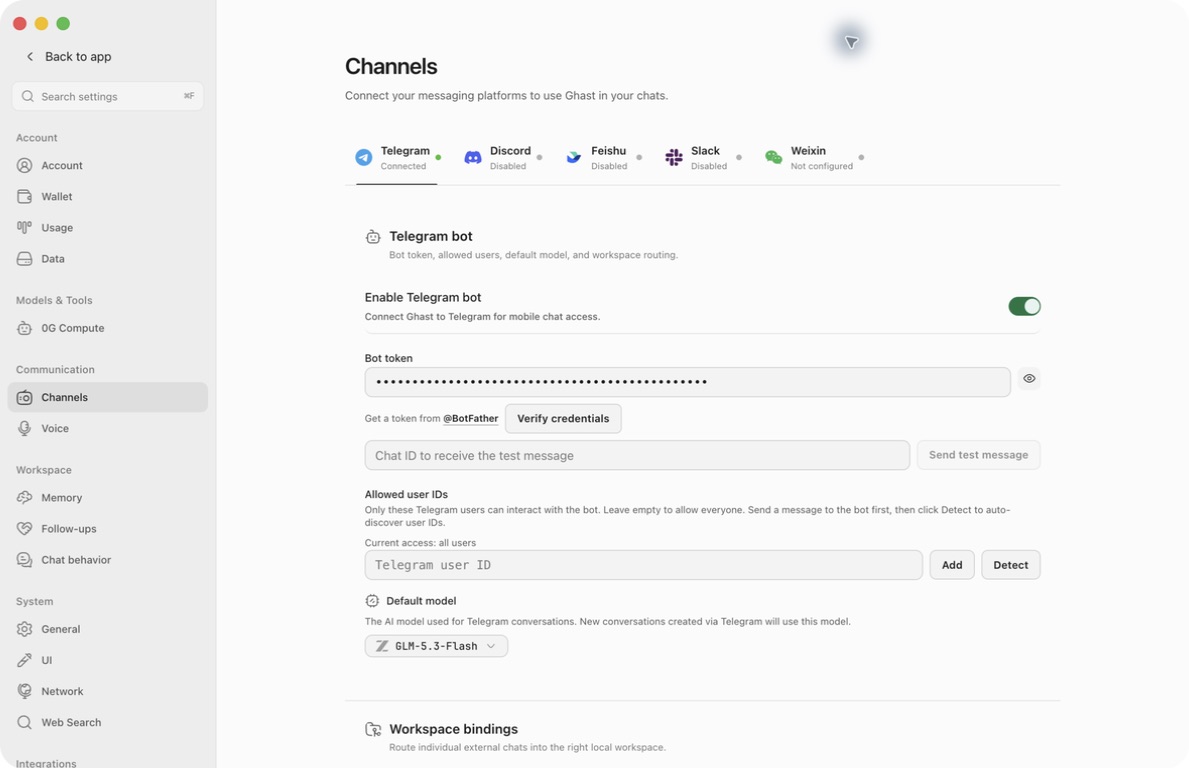Click the Memory brain icon
Screen dimensions: 1189x768
click(24, 497)
